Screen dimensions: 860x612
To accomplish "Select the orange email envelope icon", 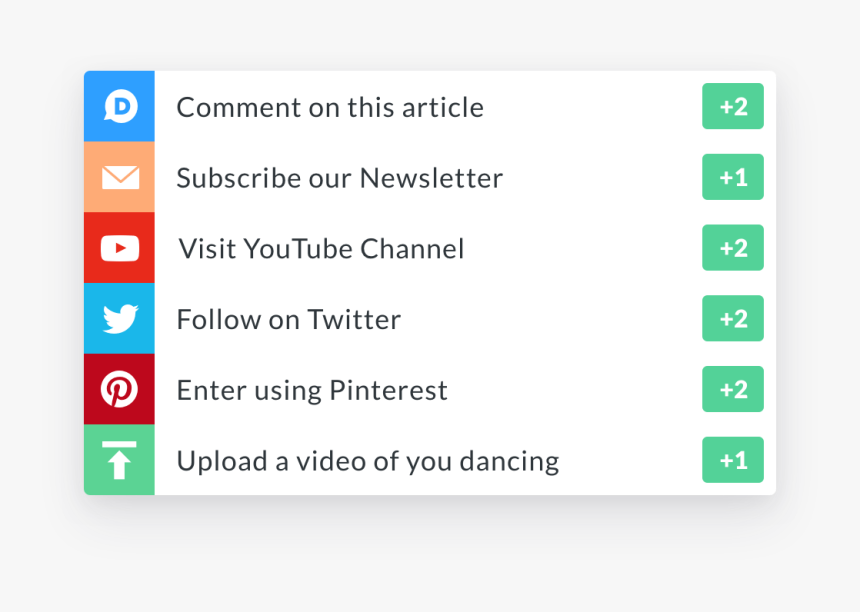I will click(119, 177).
